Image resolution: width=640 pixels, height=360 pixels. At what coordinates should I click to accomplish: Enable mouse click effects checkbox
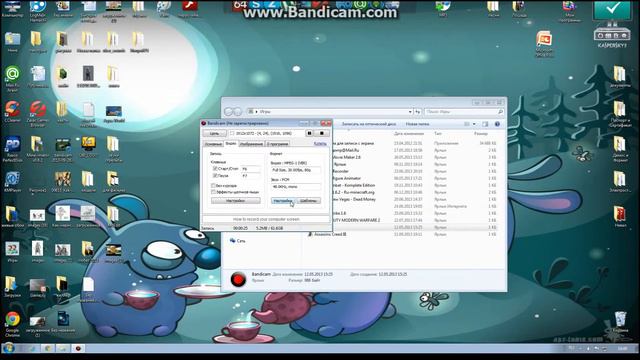point(213,192)
